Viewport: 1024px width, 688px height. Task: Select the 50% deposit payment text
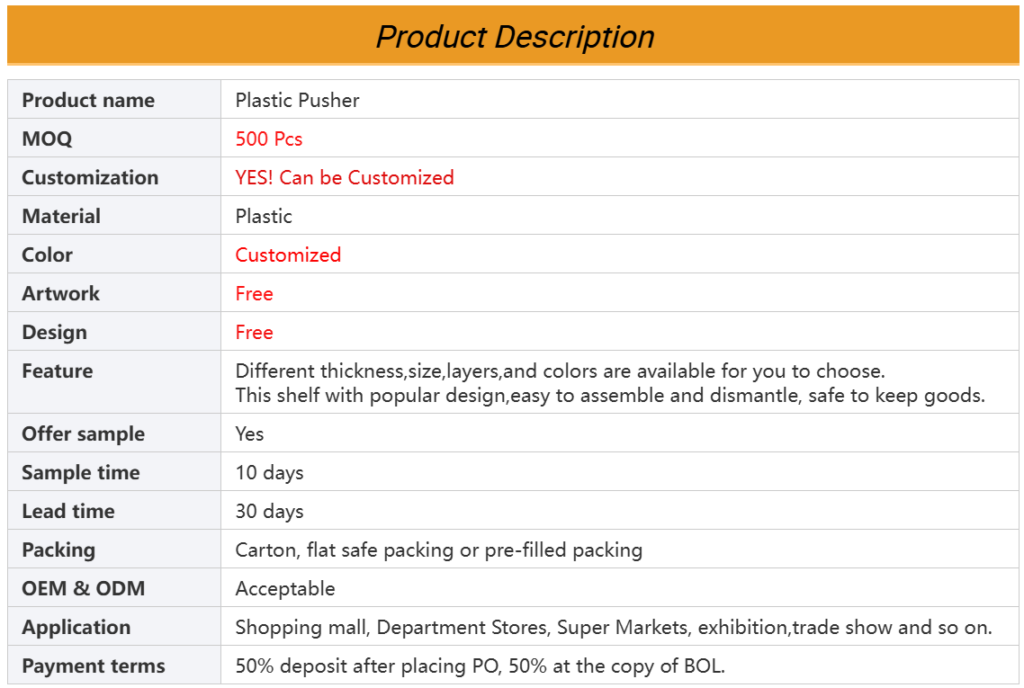[x=480, y=666]
